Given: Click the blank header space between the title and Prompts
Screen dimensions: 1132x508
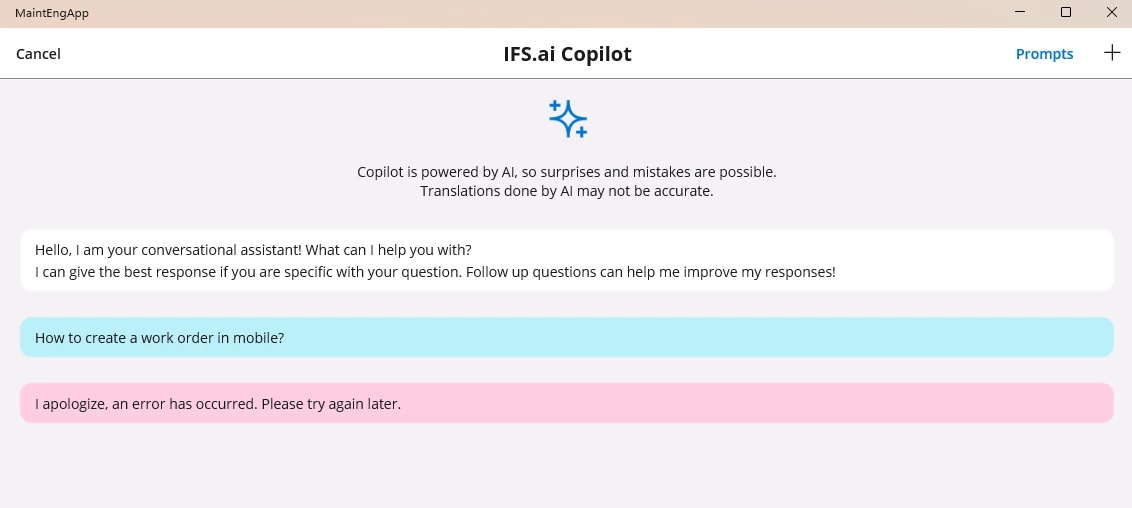Looking at the screenshot, I should click(820, 54).
